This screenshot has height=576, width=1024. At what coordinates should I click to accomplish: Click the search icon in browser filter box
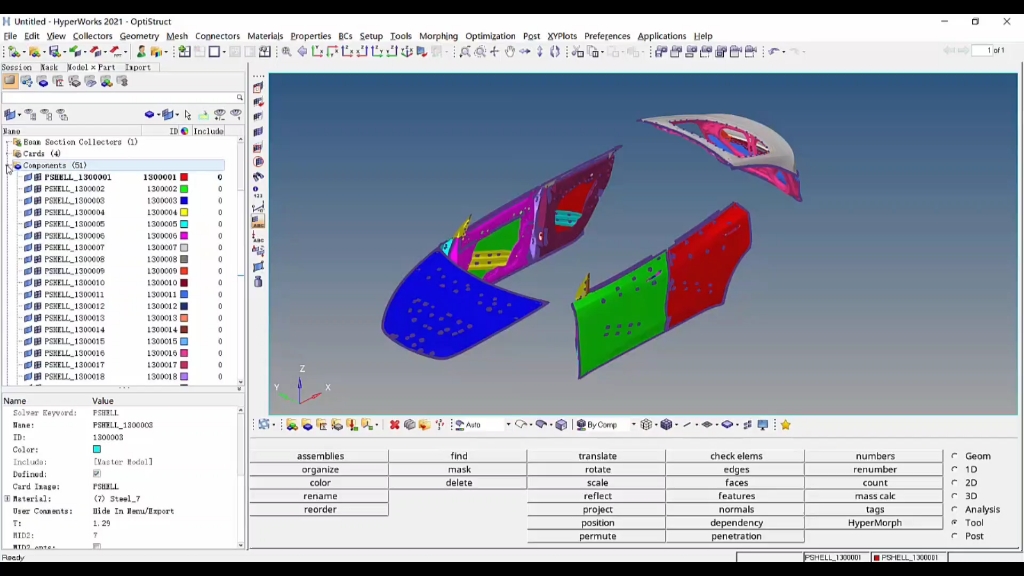point(240,98)
